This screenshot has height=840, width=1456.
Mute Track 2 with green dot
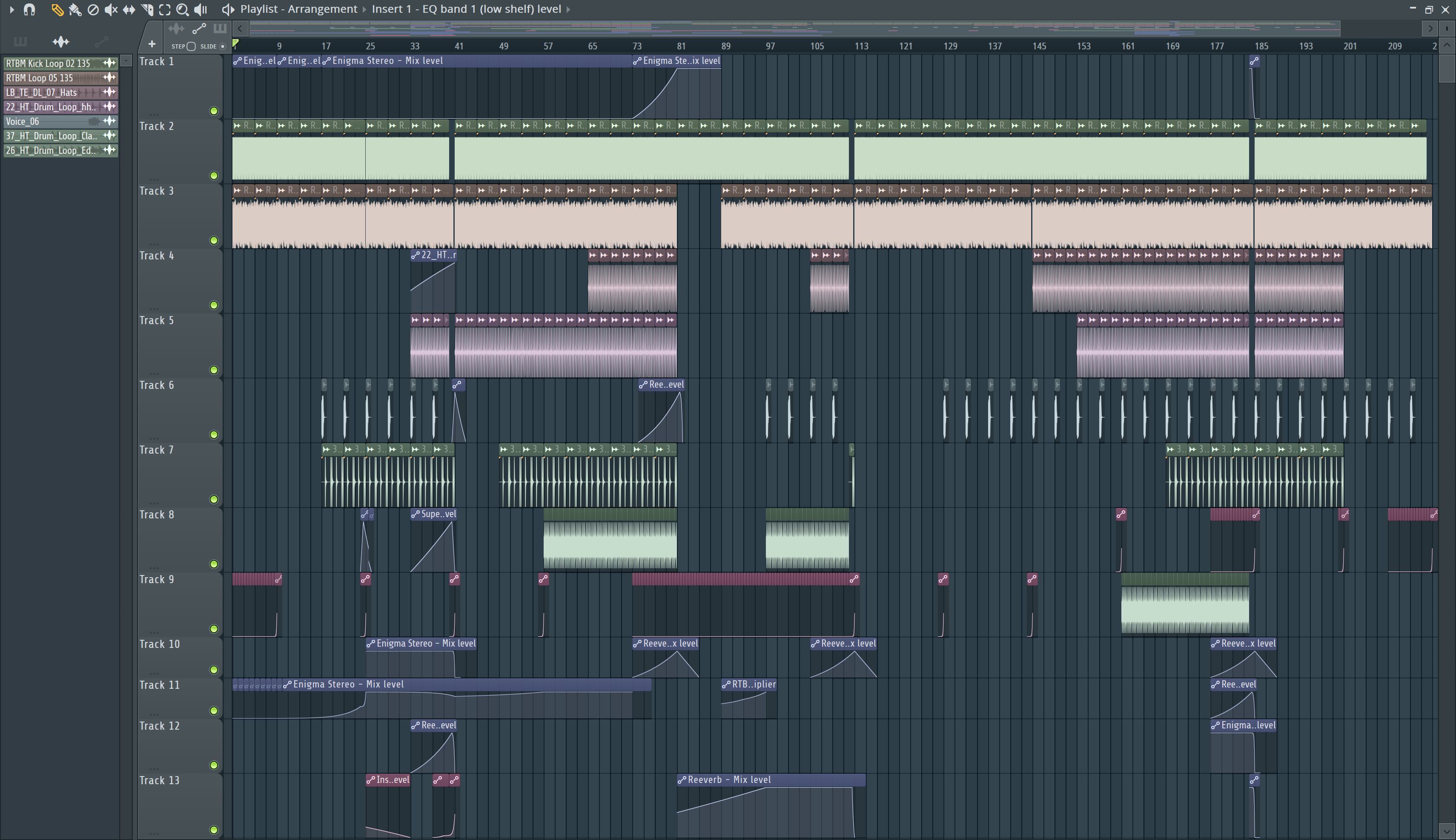pyautogui.click(x=214, y=175)
